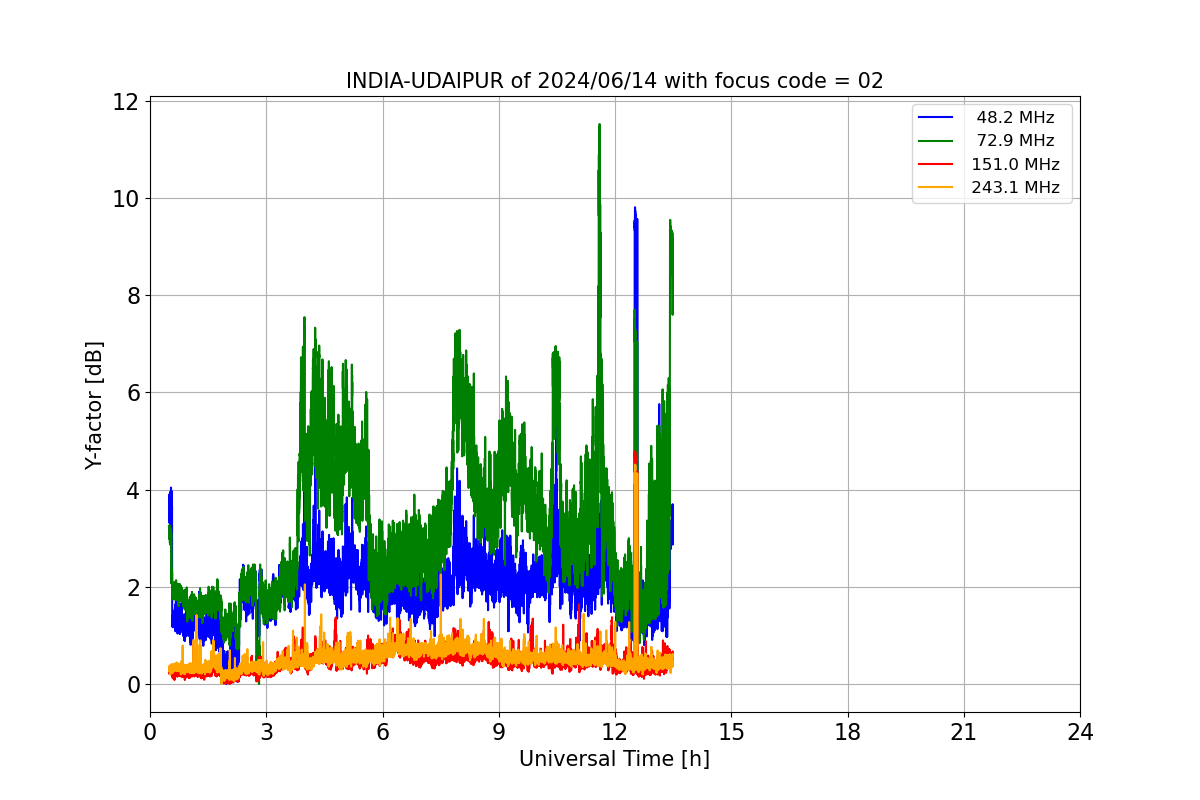
Task: Click the green line swatch in legend
Action: pos(936,141)
